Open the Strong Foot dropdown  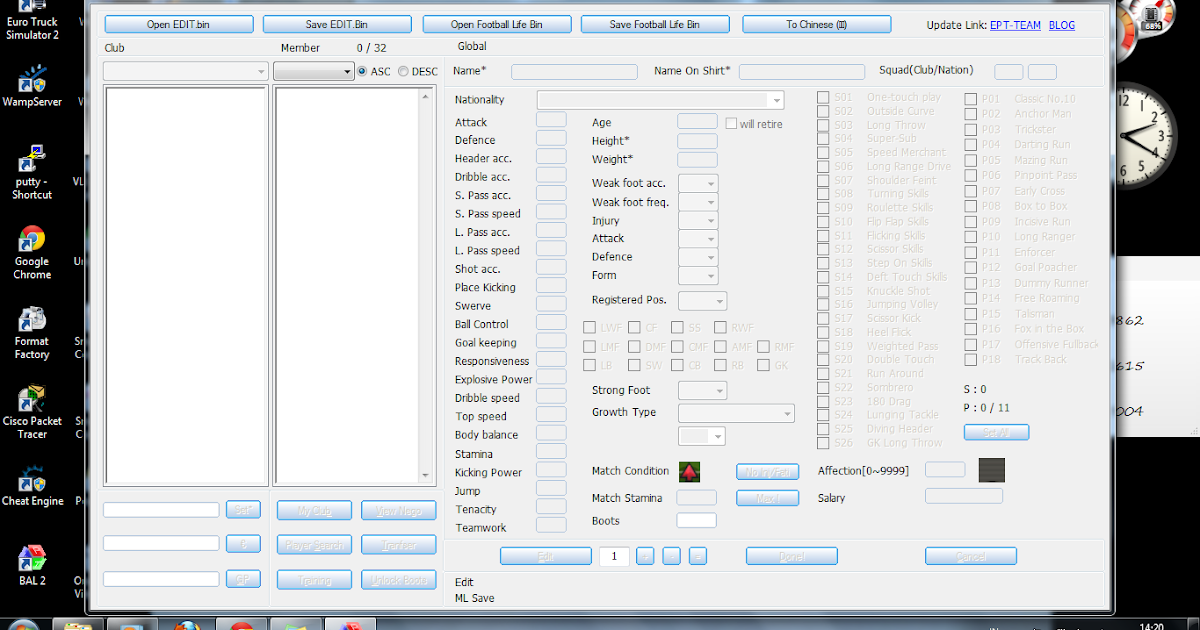coord(703,391)
